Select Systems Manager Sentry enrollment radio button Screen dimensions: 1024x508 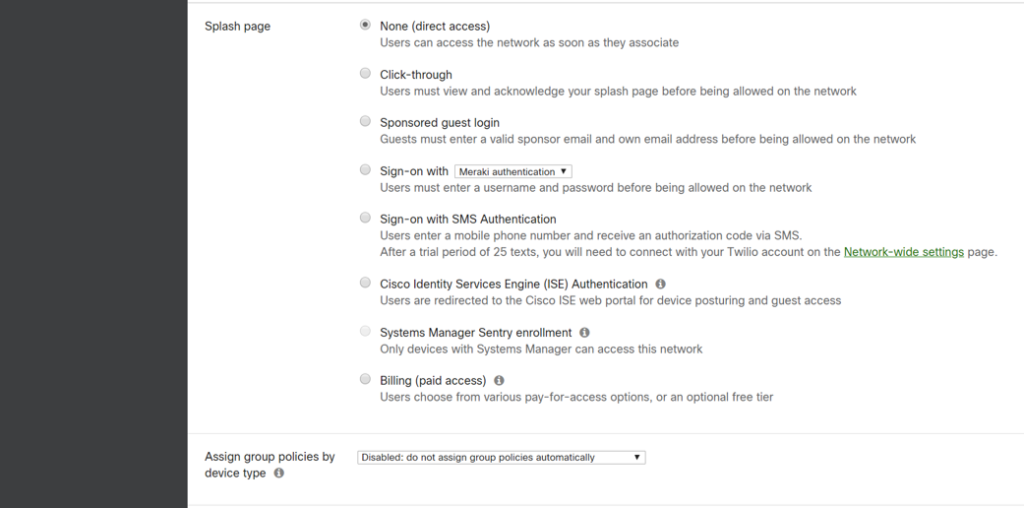click(365, 332)
